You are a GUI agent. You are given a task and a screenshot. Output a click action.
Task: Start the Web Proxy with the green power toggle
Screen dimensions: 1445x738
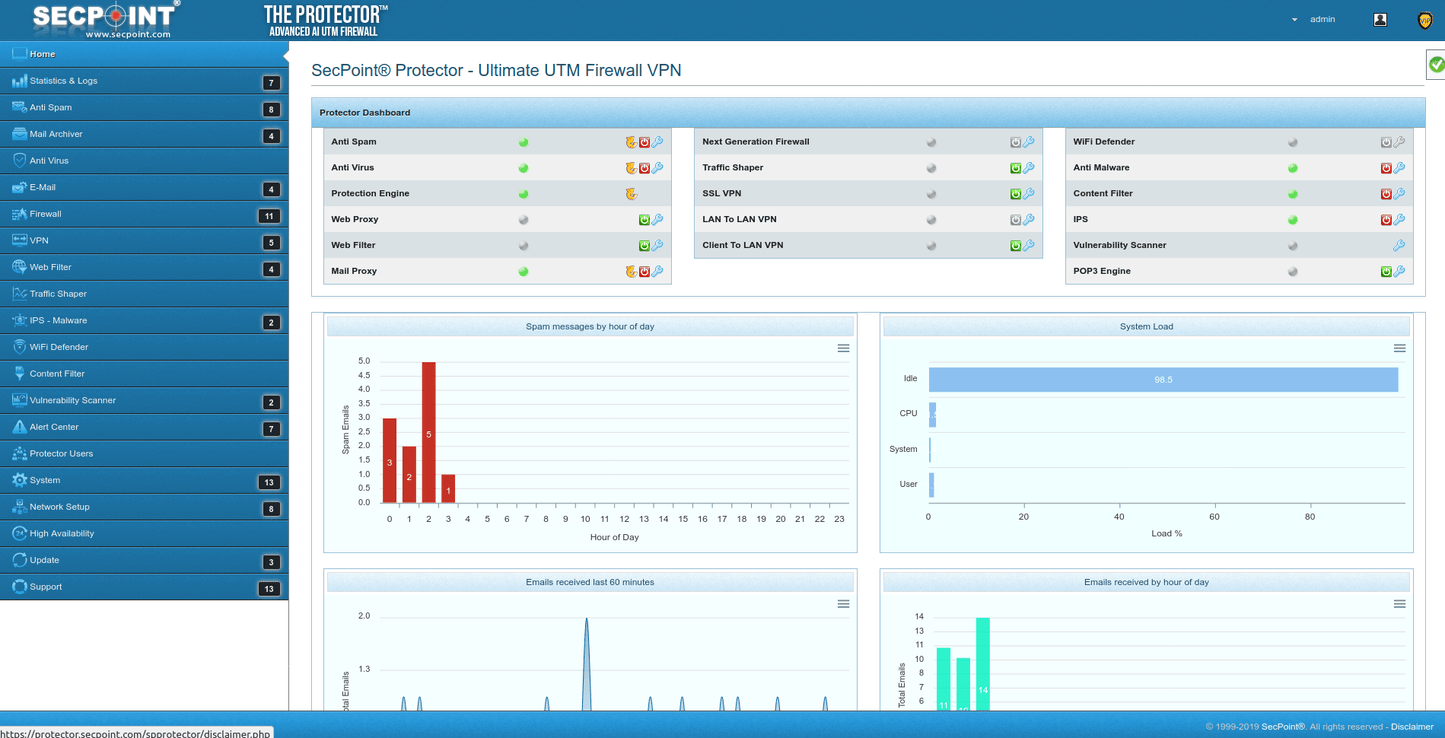pos(644,219)
